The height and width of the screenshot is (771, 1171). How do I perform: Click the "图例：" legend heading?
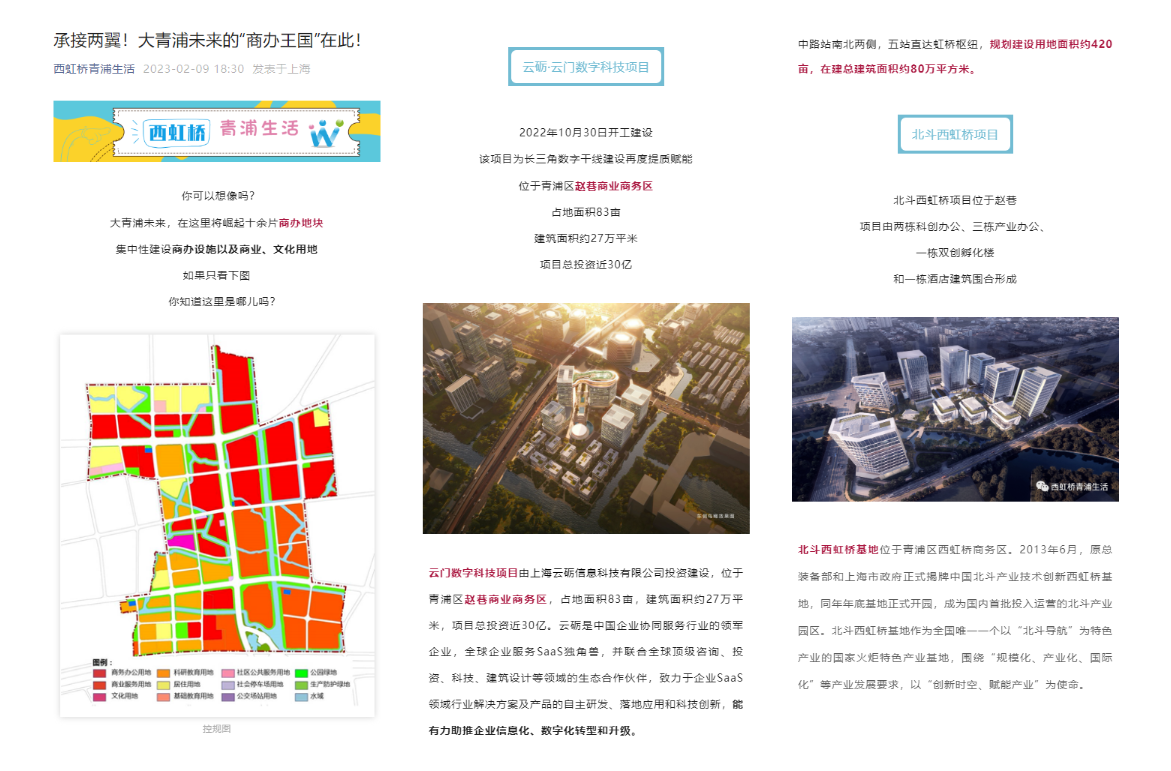(102, 662)
